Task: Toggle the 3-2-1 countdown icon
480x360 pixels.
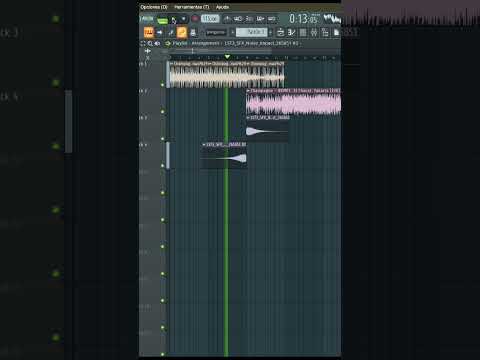Action: tap(249, 19)
